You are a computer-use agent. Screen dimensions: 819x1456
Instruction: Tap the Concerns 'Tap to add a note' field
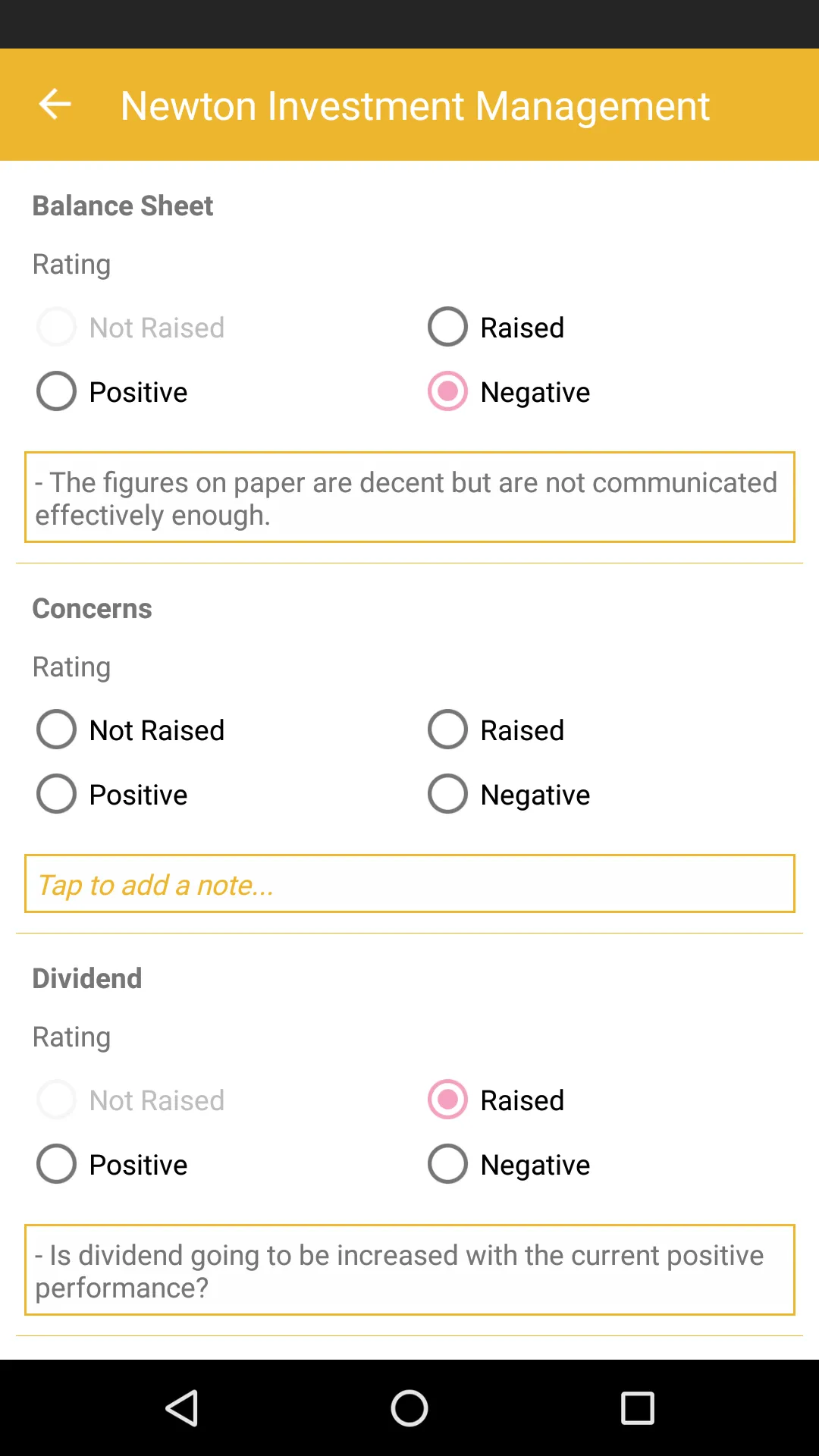(409, 883)
